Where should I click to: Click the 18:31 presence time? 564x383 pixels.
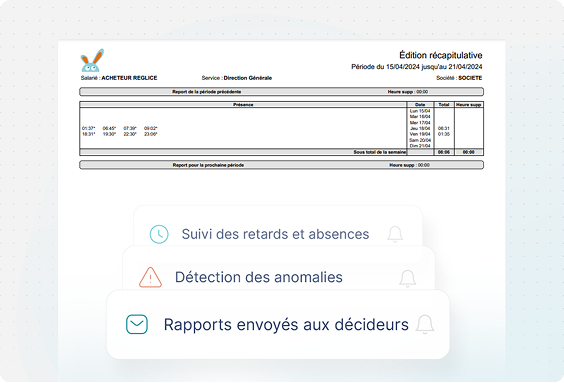click(x=88, y=134)
